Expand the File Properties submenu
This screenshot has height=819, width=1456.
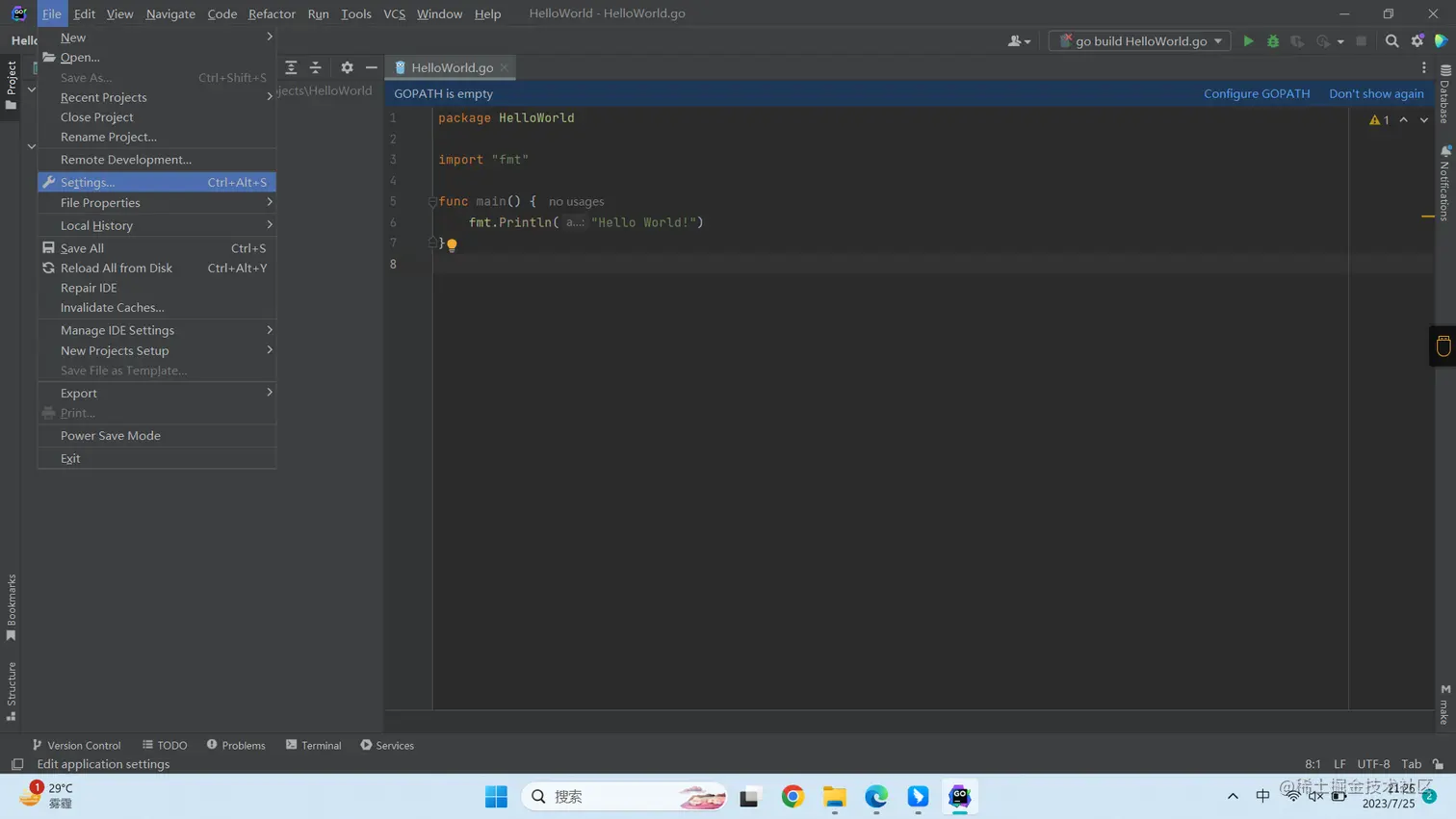pyautogui.click(x=157, y=203)
